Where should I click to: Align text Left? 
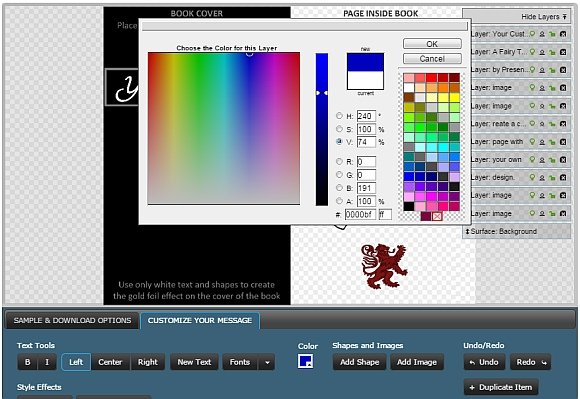(x=76, y=362)
